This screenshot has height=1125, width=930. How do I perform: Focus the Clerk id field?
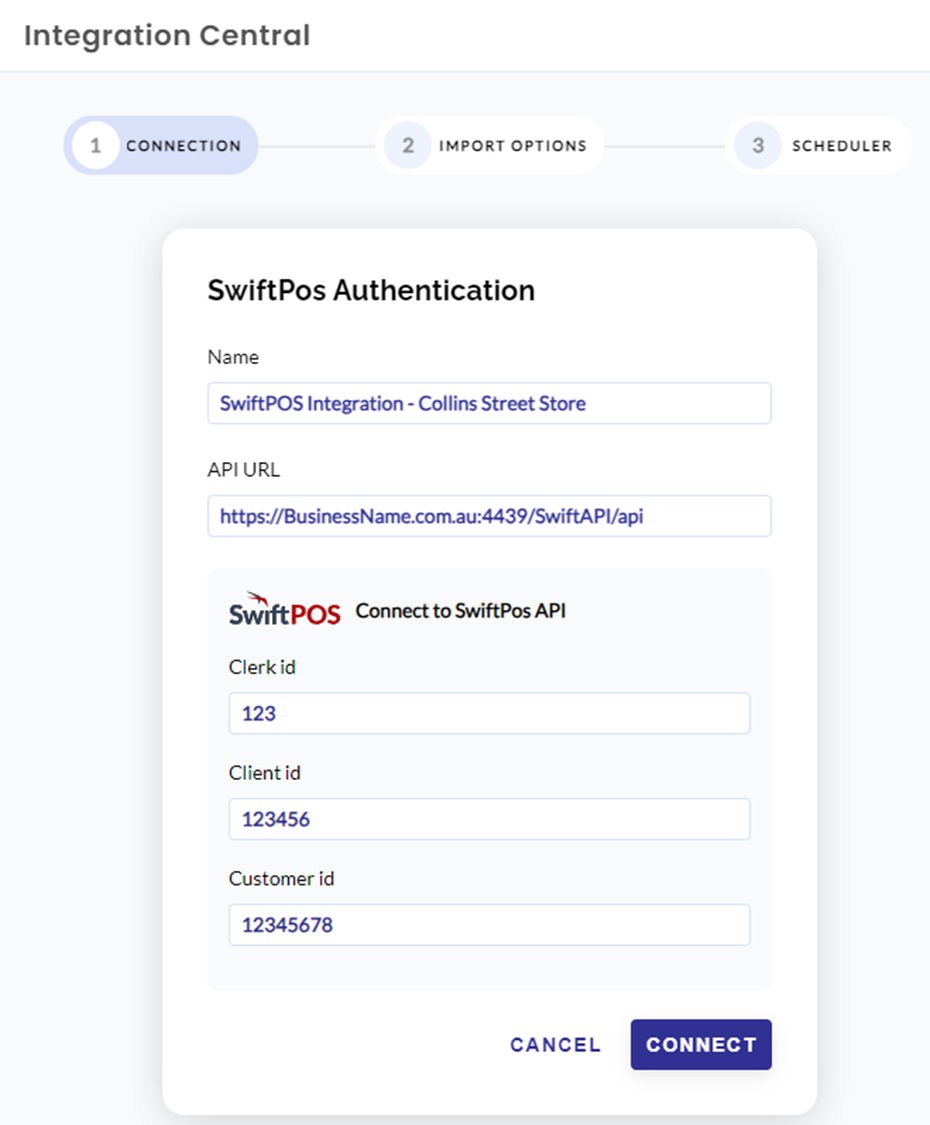point(489,713)
